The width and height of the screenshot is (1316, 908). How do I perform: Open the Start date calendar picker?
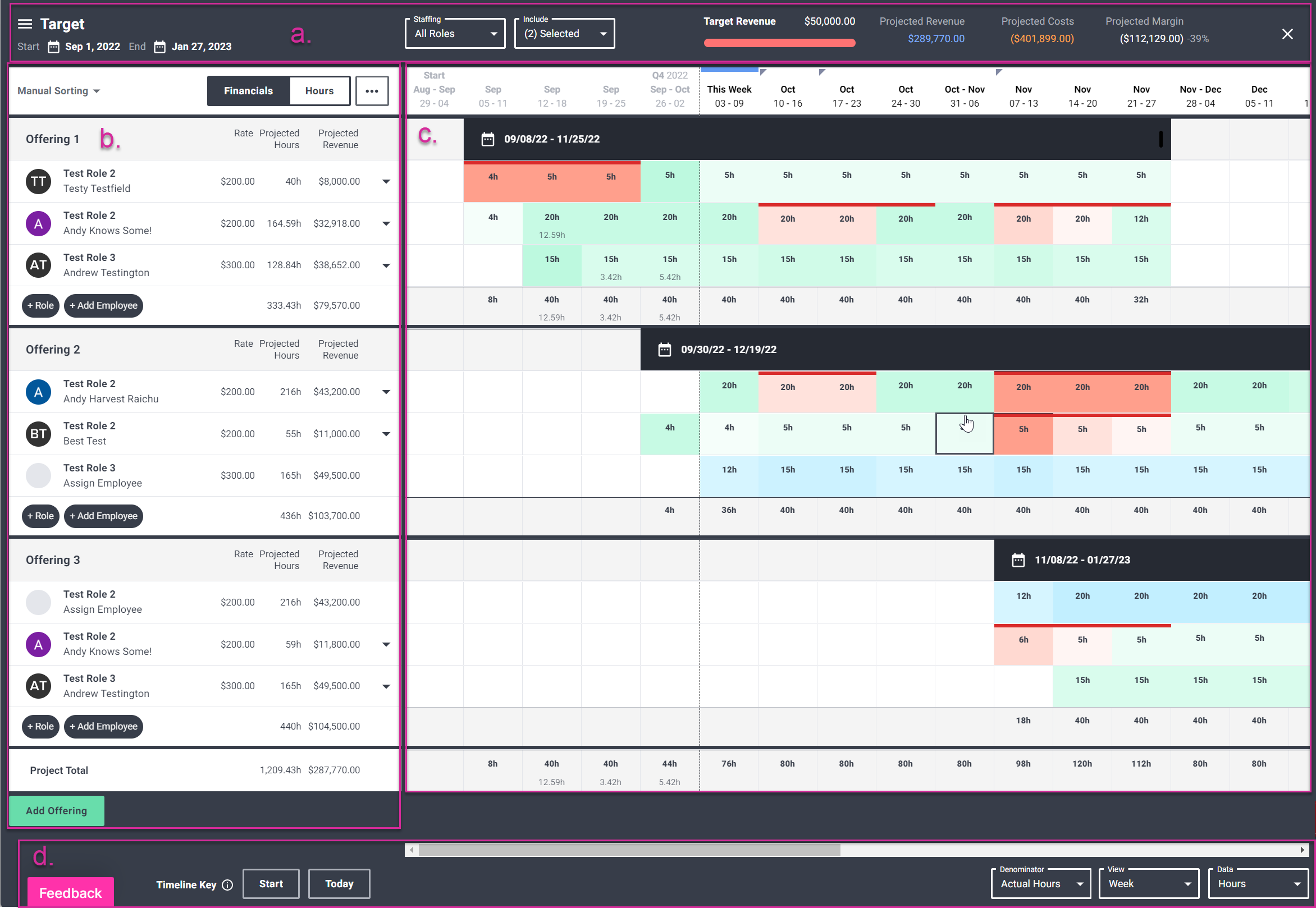point(53,47)
